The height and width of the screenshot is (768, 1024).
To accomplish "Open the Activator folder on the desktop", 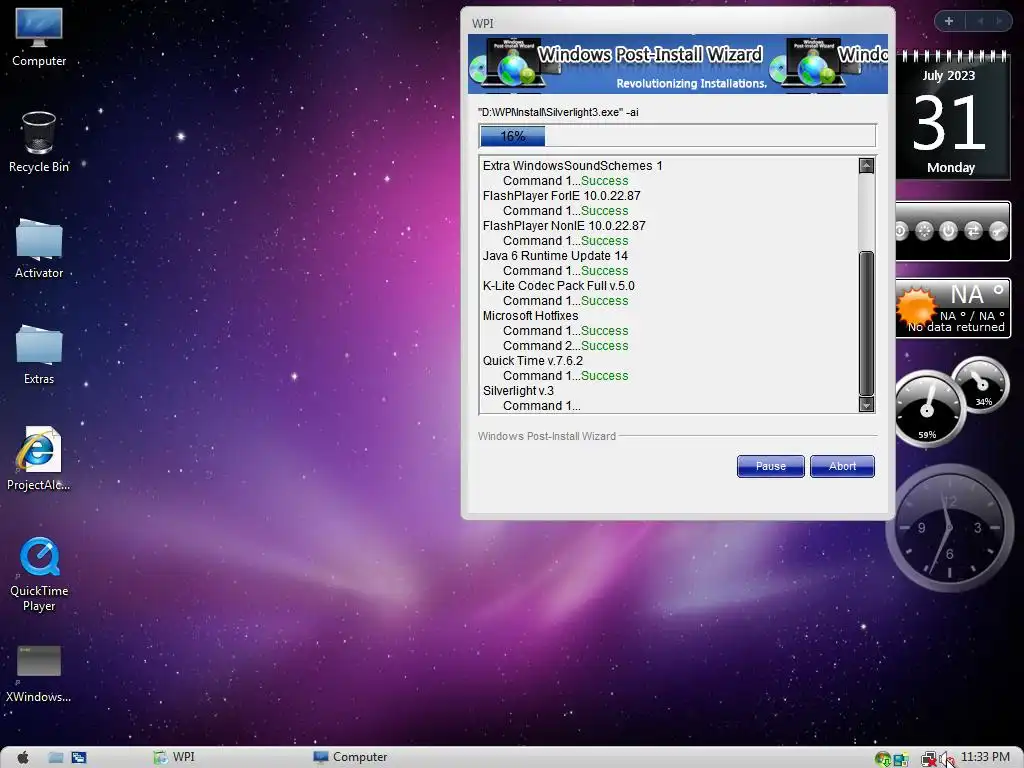I will (x=39, y=249).
